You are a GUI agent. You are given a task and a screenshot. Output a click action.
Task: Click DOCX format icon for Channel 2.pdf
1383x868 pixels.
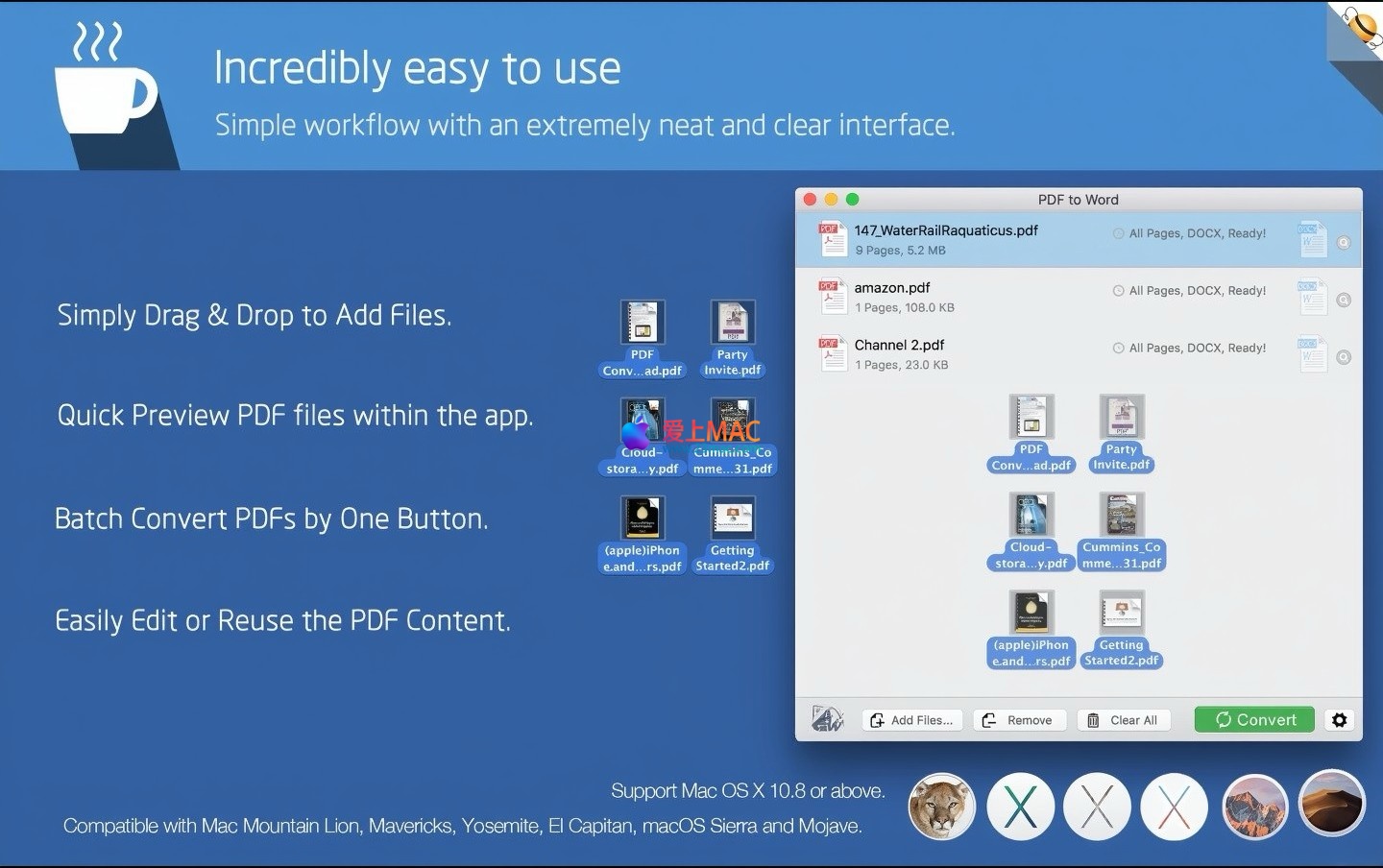click(x=1312, y=354)
